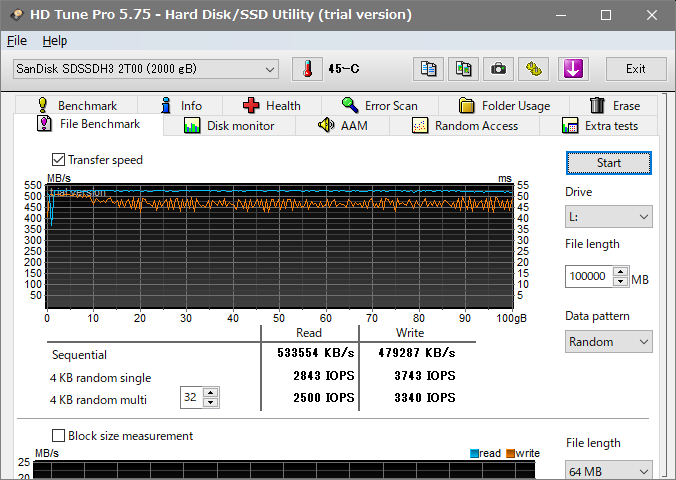This screenshot has height=480, width=676.
Task: Open the Data pattern Random dropdown
Action: coord(609,342)
